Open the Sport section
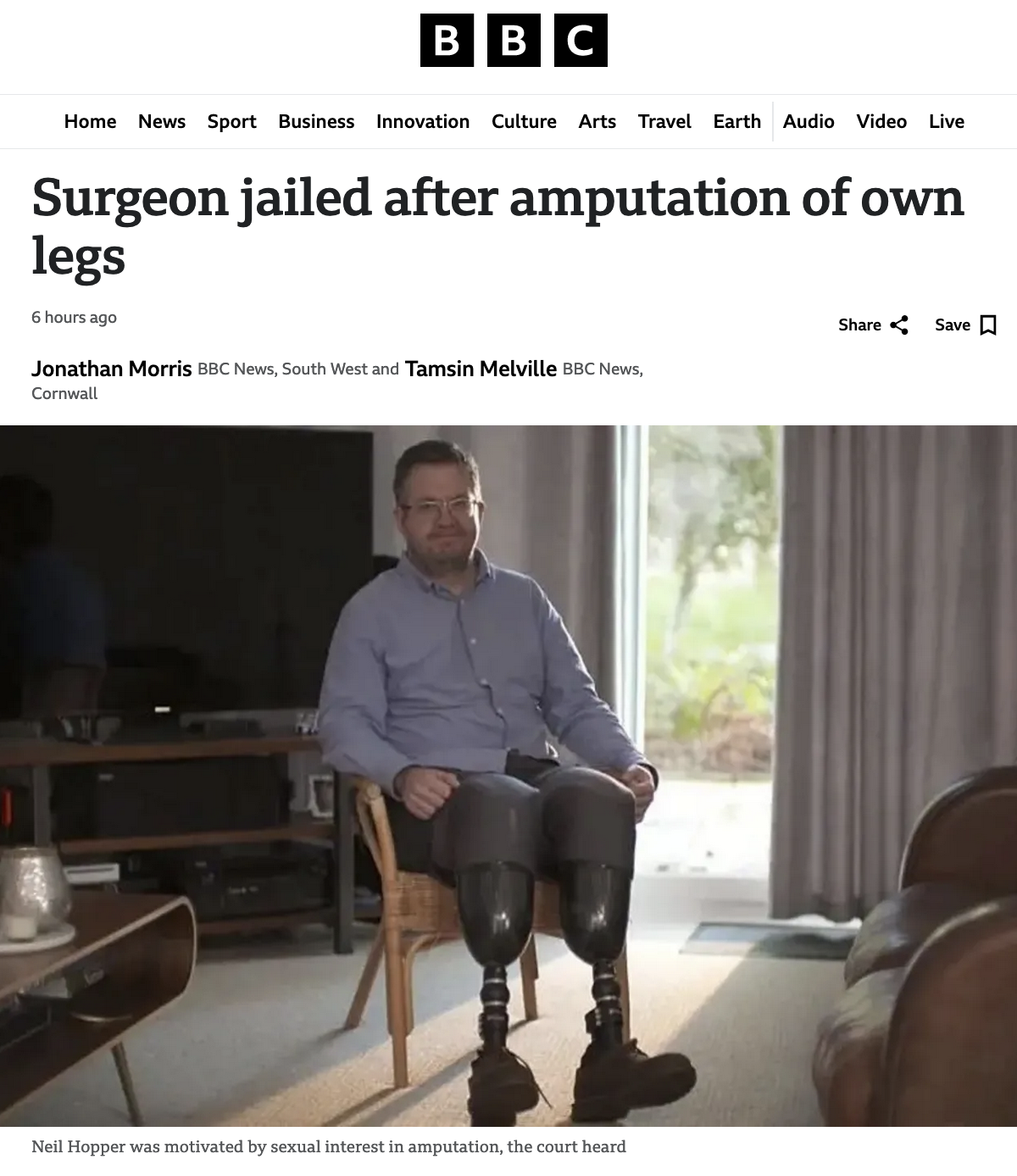Image resolution: width=1017 pixels, height=1176 pixels. tap(232, 121)
